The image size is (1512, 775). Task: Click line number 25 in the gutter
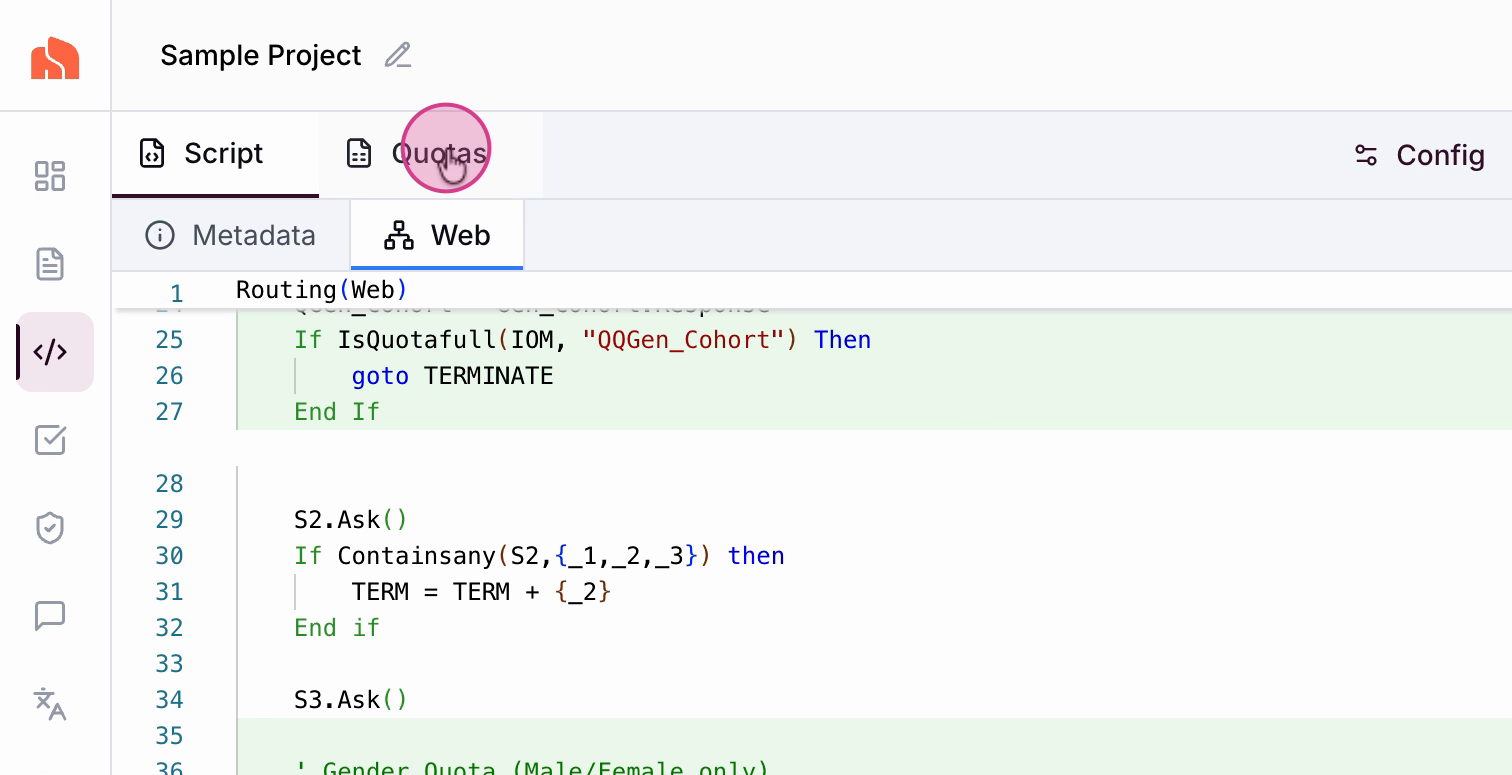169,340
